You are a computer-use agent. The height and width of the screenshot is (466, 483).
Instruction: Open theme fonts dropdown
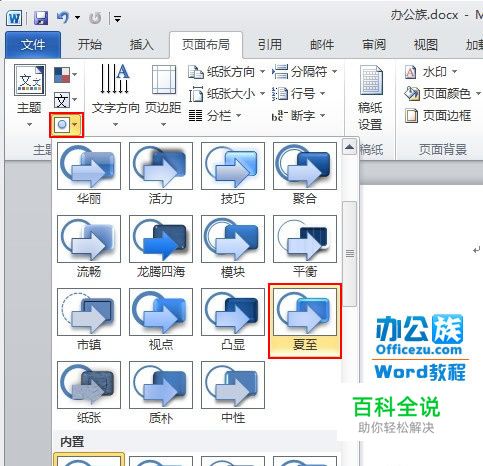click(66, 100)
